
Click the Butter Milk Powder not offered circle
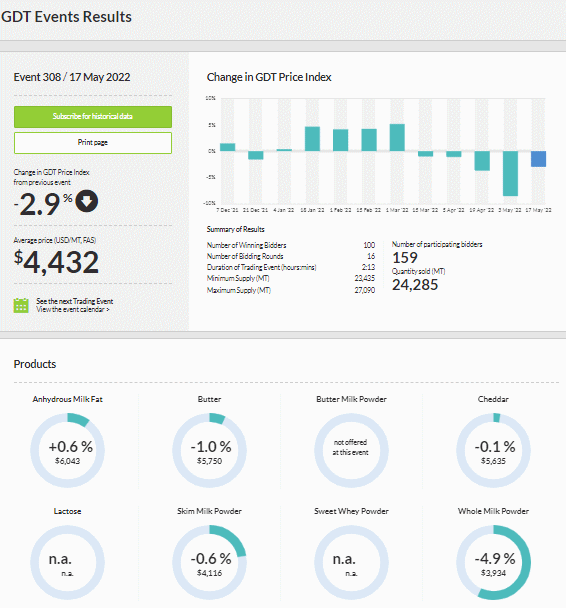pos(351,450)
